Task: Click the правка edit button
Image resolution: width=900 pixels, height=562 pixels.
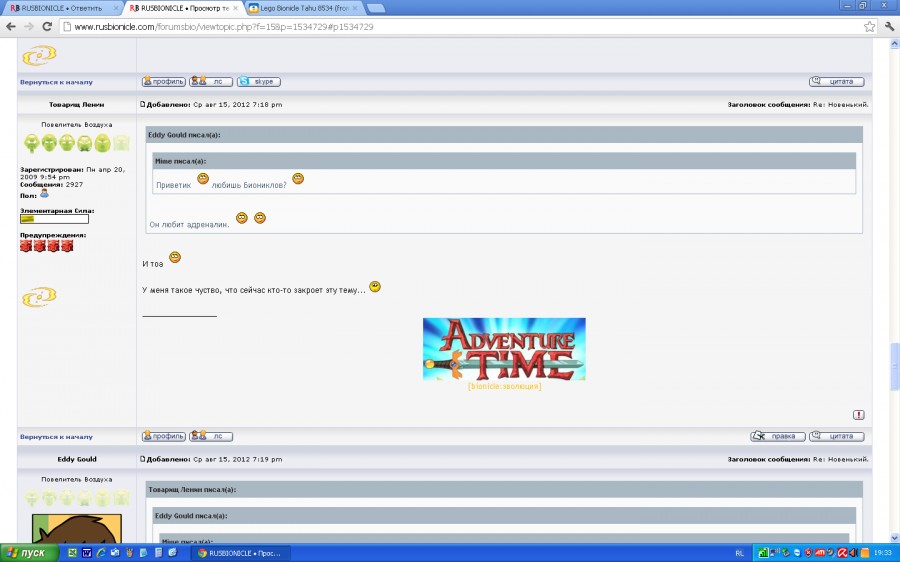Action: [778, 436]
